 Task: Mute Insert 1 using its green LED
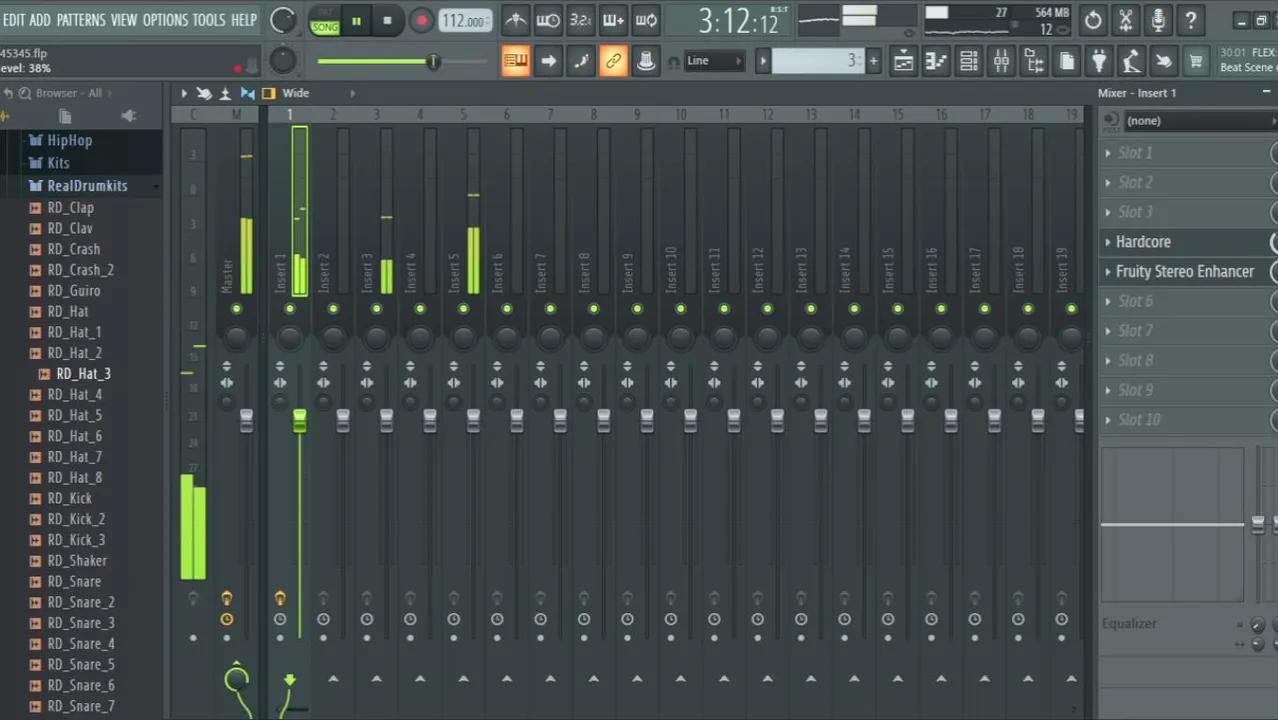pos(289,309)
